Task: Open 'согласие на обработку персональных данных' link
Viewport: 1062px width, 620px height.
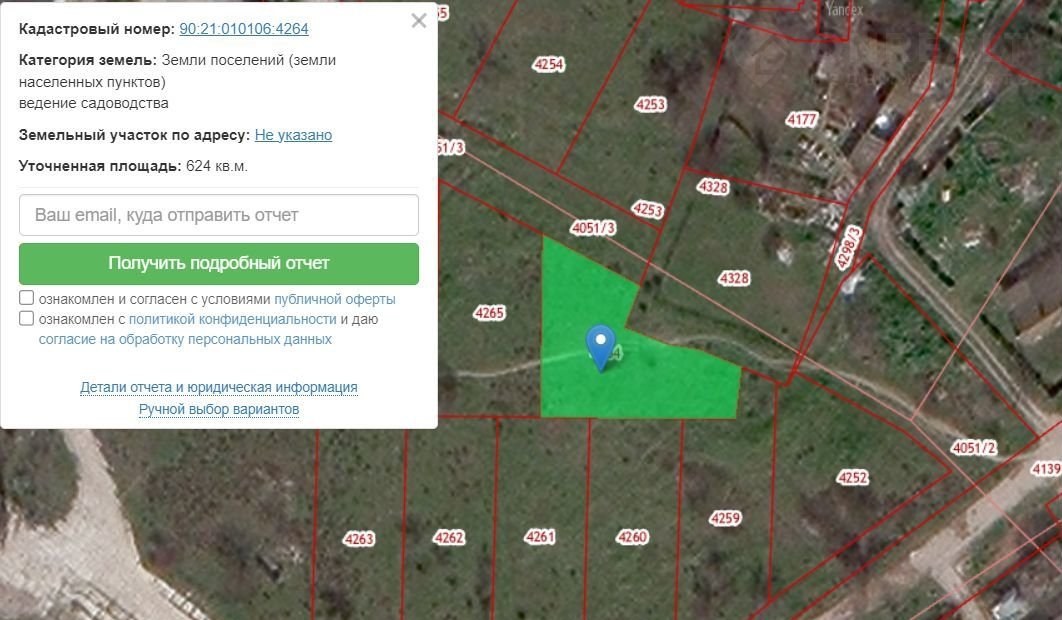Action: click(185, 339)
